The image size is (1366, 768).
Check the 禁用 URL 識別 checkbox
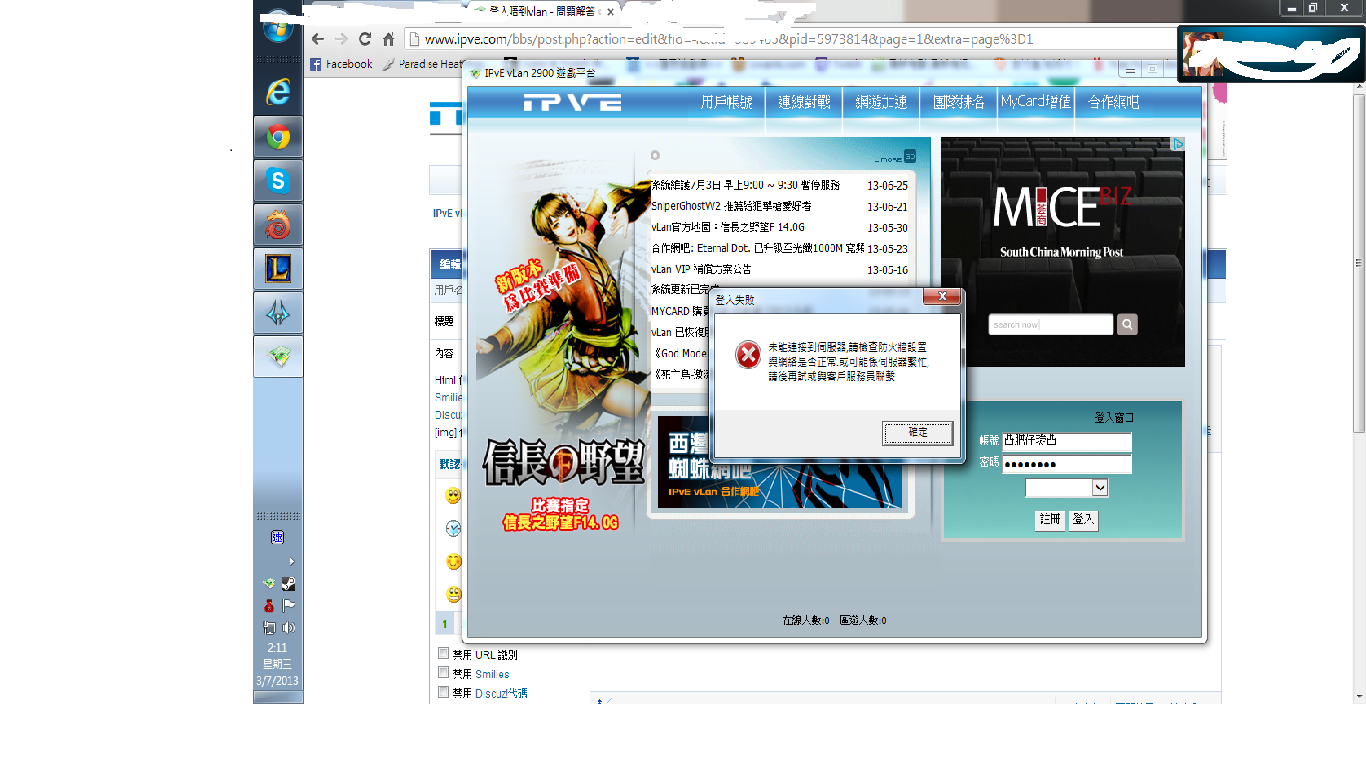click(444, 654)
